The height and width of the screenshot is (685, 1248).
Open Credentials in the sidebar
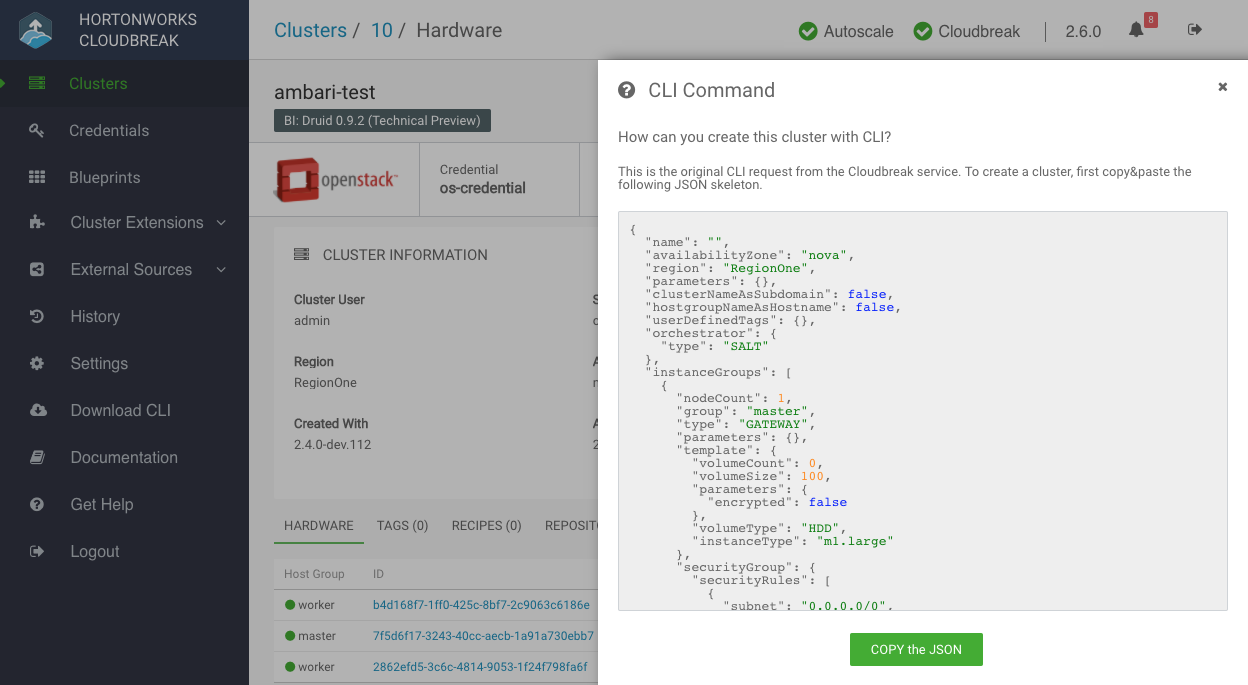click(x=109, y=130)
